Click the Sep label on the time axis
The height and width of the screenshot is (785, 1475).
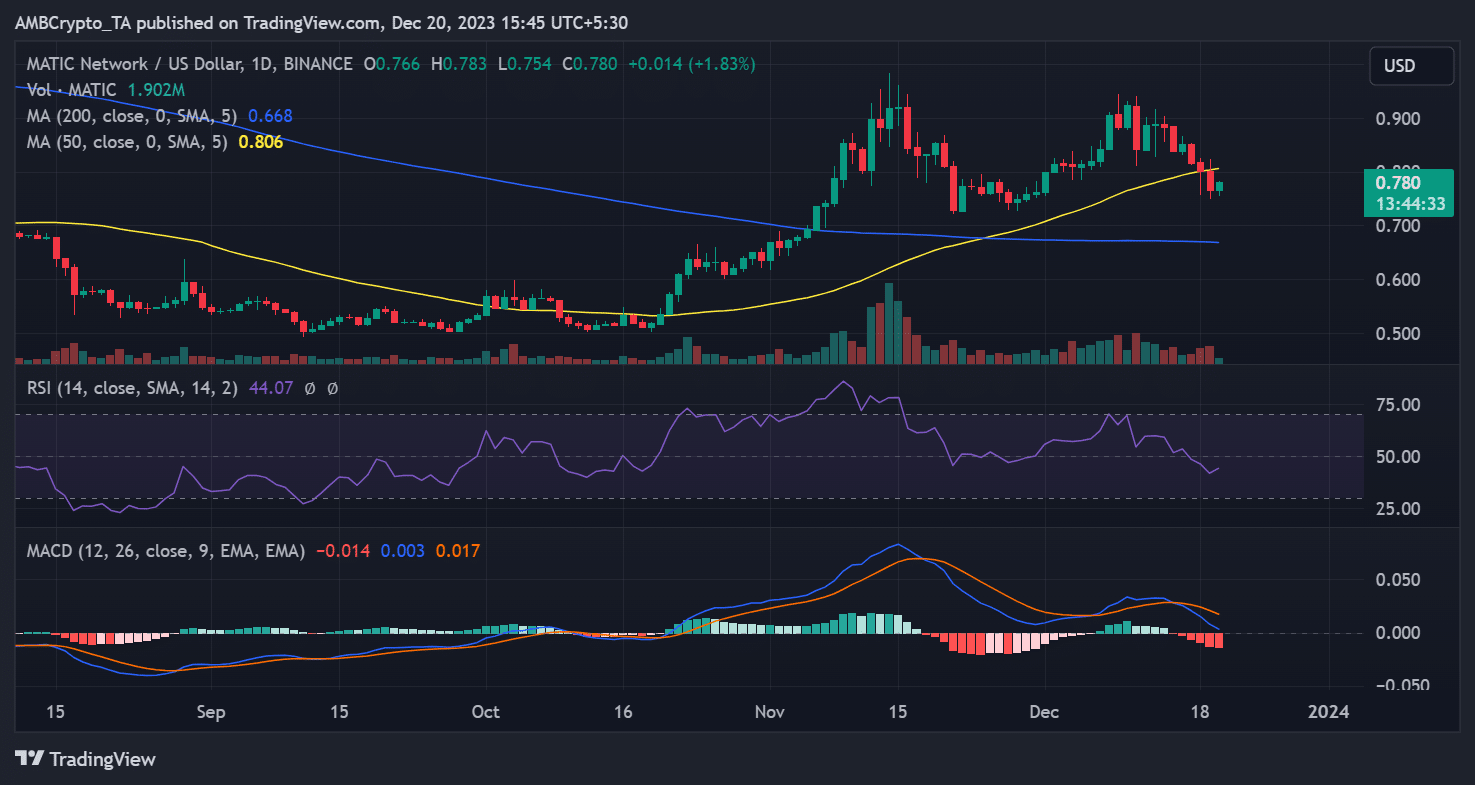coord(211,713)
